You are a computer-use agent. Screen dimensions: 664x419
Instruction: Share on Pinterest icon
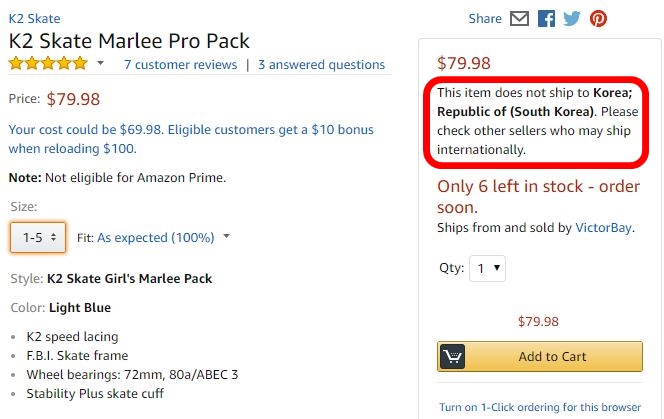coord(598,19)
